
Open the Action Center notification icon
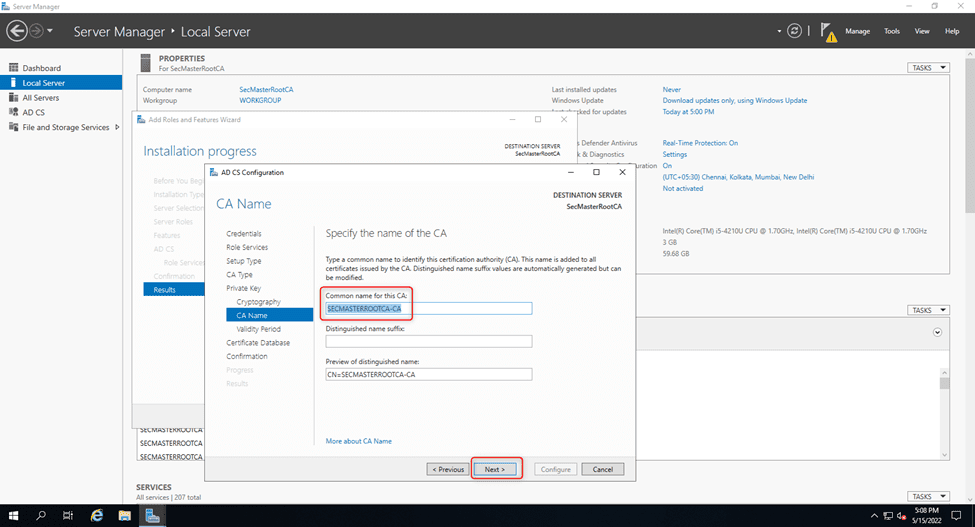pyautogui.click(x=957, y=515)
